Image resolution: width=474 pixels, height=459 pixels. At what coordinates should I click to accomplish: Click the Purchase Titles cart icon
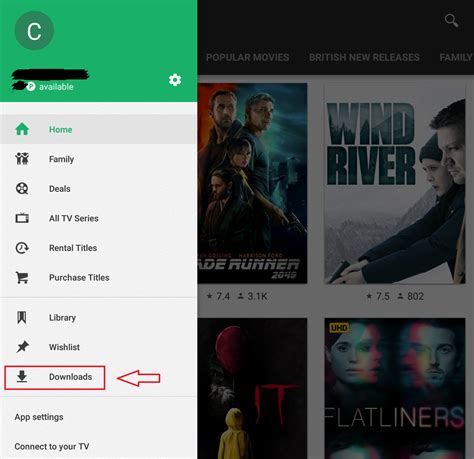click(22, 277)
